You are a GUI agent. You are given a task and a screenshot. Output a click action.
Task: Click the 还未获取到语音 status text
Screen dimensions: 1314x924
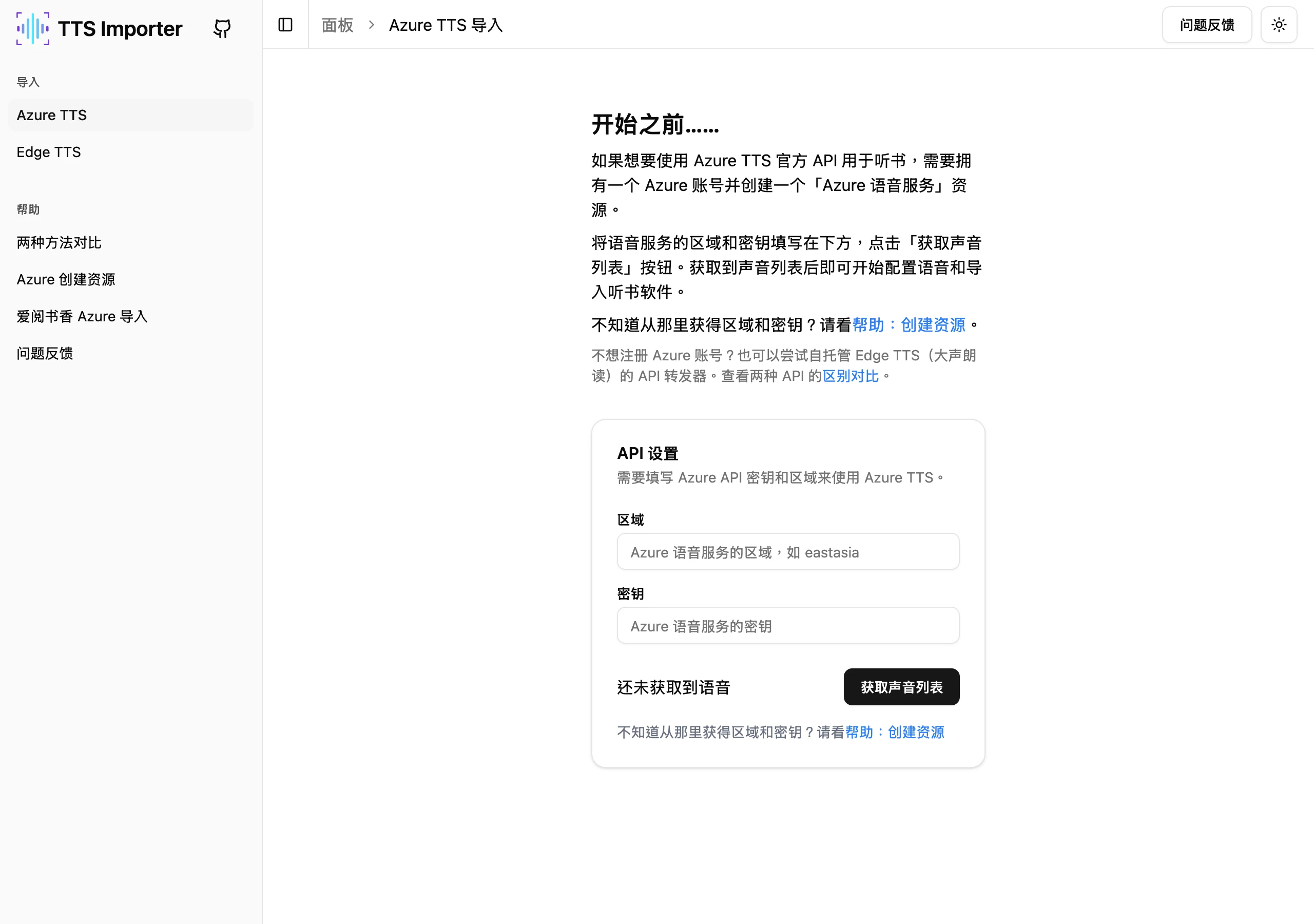(673, 687)
